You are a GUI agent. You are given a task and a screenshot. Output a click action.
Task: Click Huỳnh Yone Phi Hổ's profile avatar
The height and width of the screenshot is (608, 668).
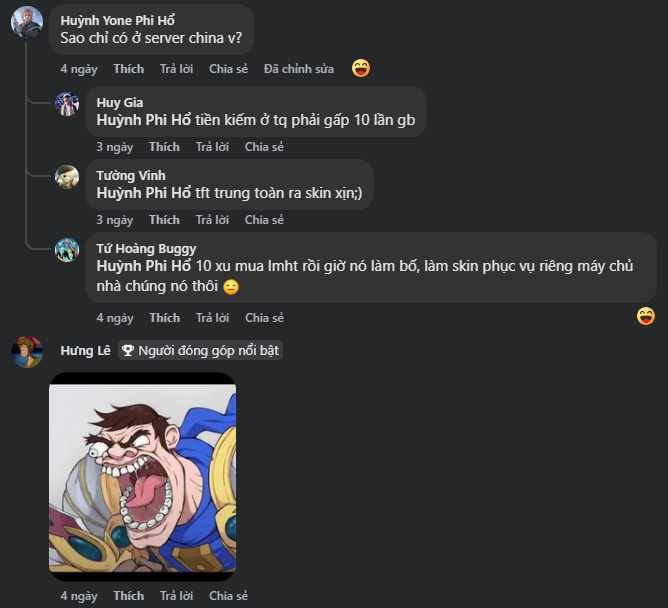[x=27, y=21]
